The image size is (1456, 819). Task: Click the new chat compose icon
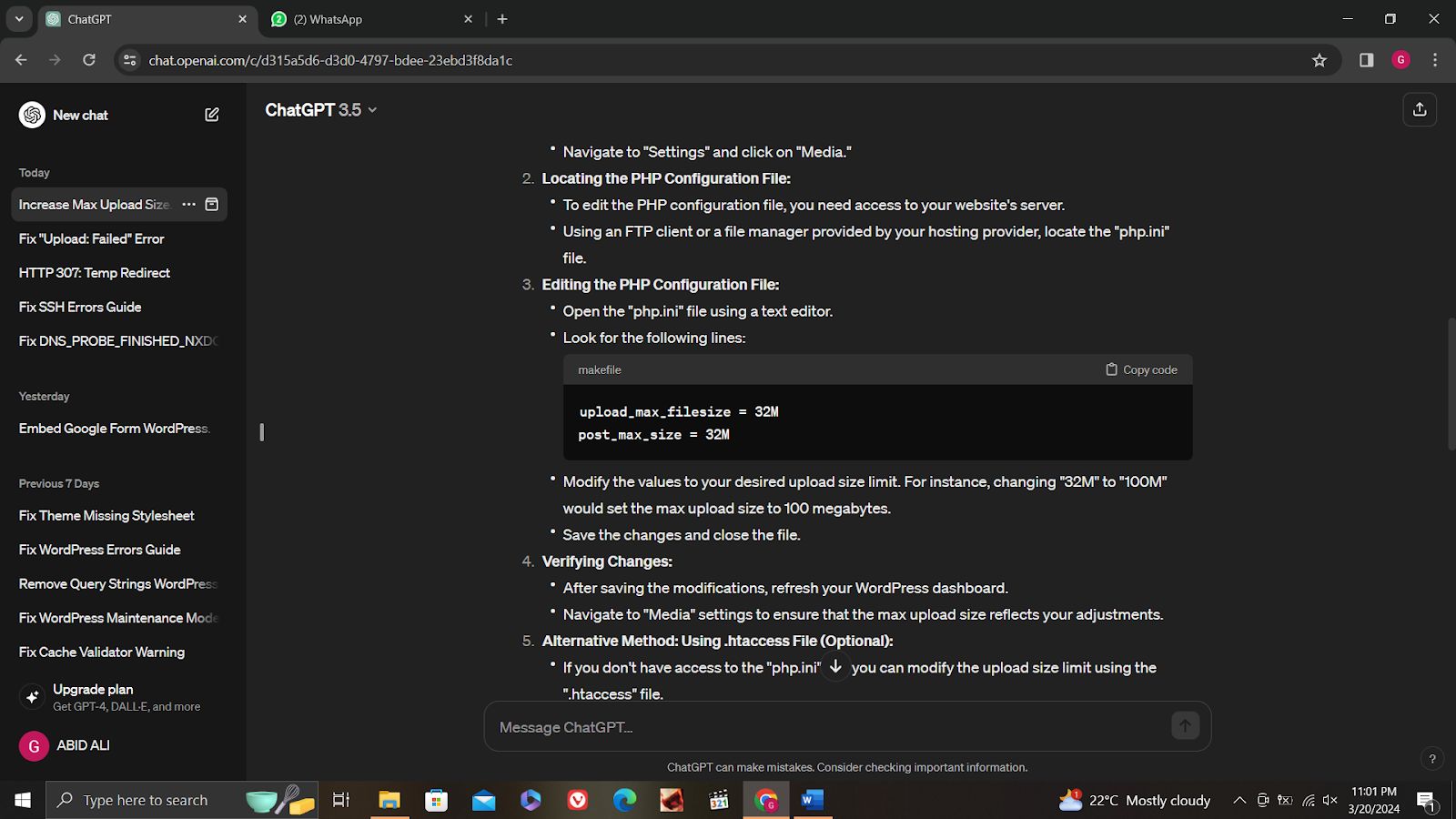coord(212,115)
